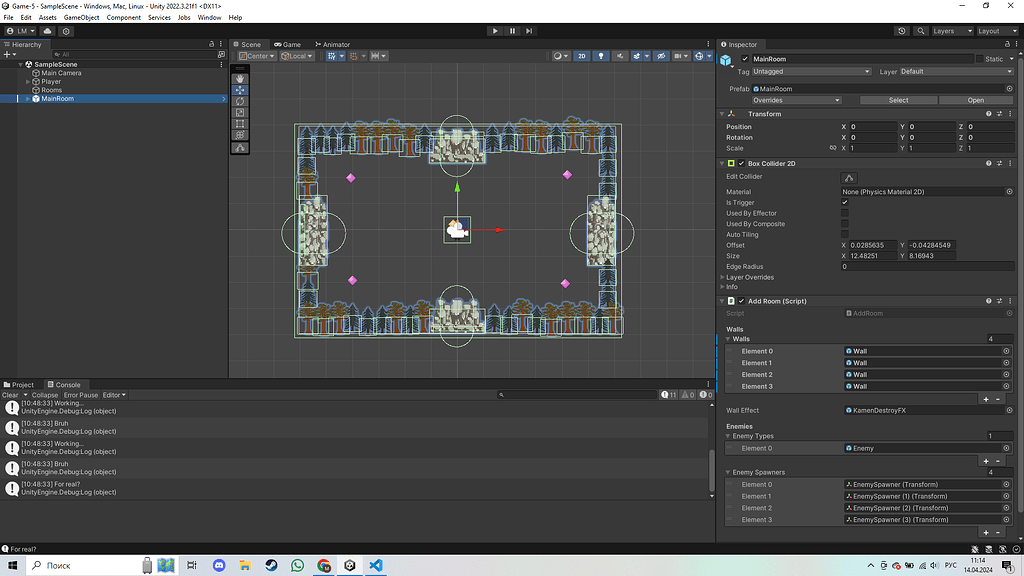Screen dimensions: 1024x576
Task: Enable the Used By Effector checkbox
Action: pyautogui.click(x=844, y=211)
